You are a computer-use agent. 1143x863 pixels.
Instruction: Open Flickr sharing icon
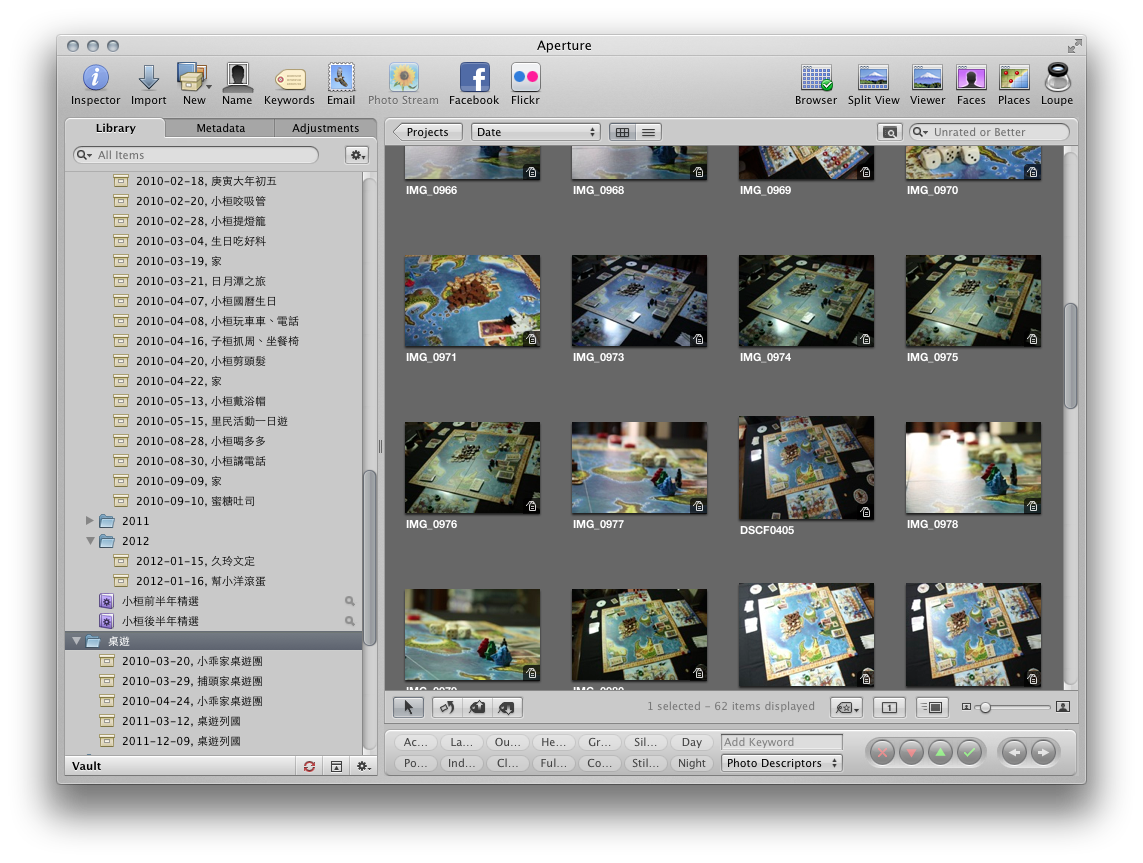pyautogui.click(x=525, y=78)
